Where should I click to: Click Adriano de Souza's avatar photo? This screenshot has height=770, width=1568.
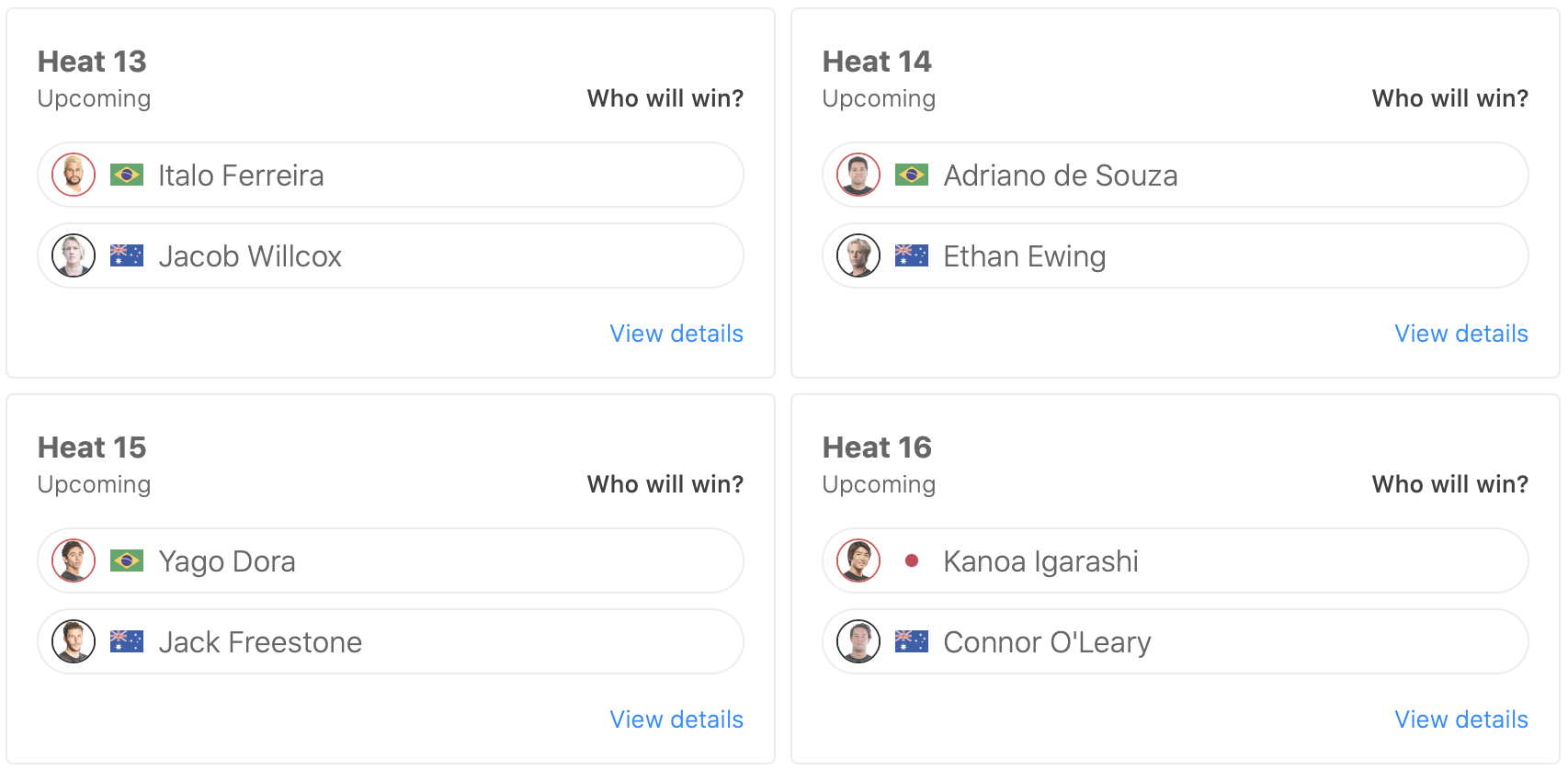coord(858,175)
